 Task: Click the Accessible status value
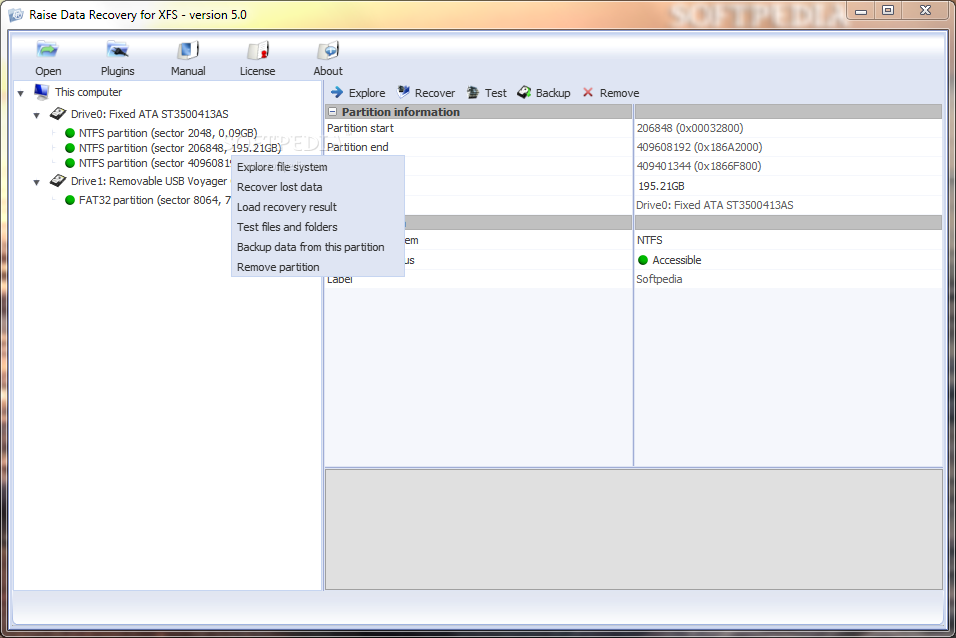676,260
